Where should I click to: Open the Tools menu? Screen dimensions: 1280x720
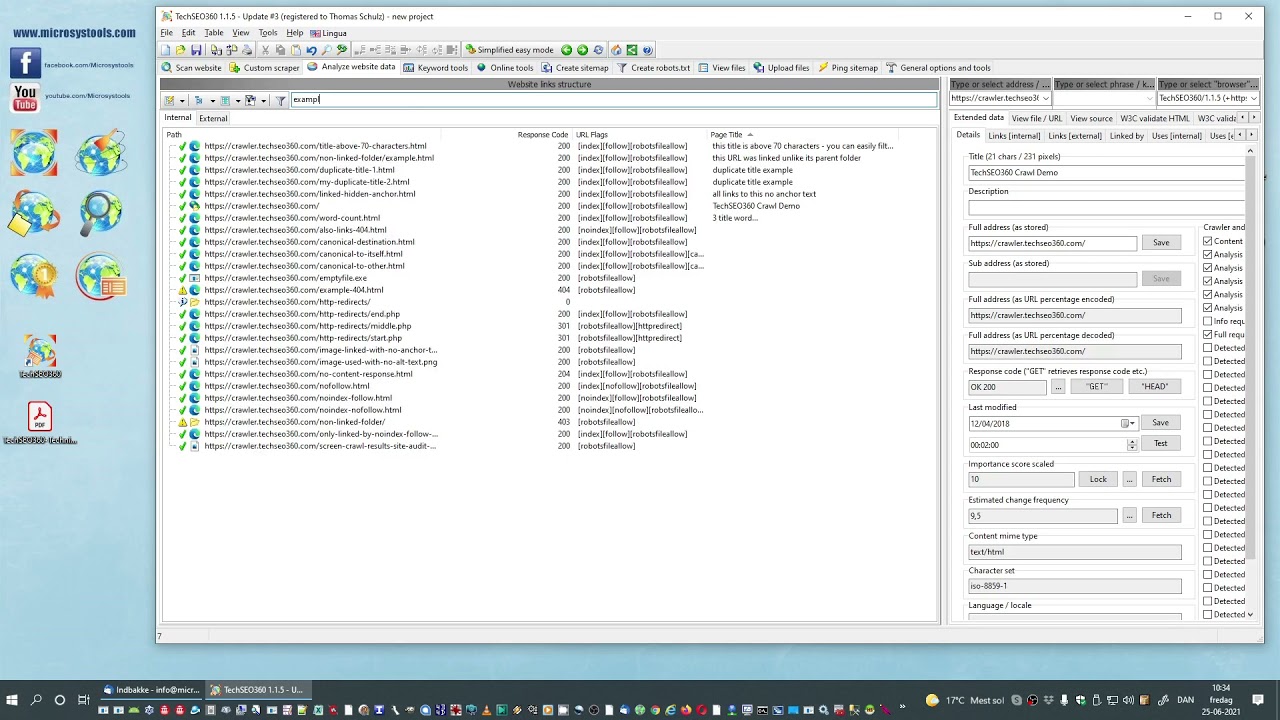[268, 33]
